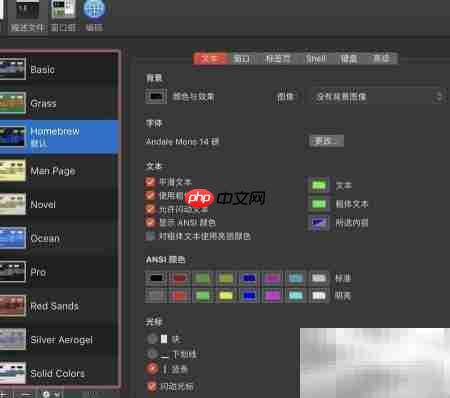Expand the 图像 background image dropdown
The width and height of the screenshot is (450, 398).
coord(377,97)
